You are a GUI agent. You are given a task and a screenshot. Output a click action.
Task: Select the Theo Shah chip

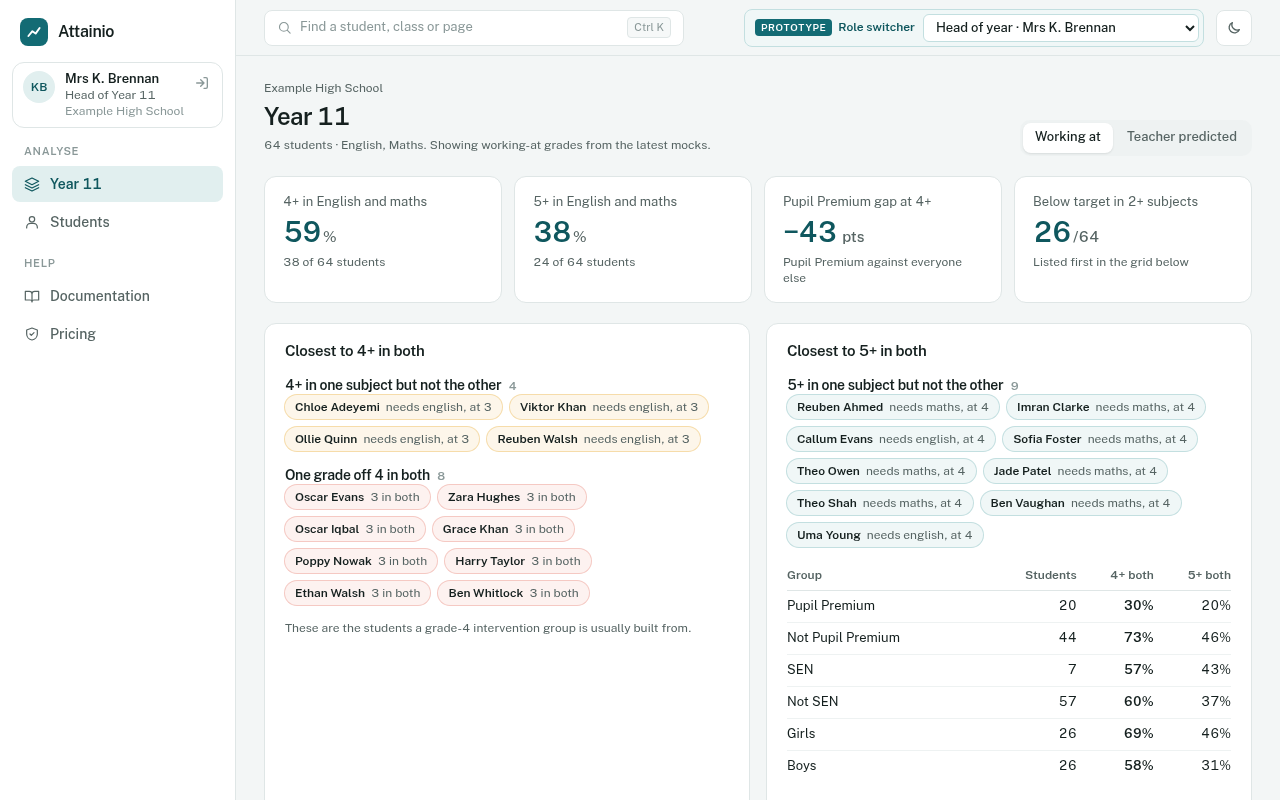tap(880, 503)
